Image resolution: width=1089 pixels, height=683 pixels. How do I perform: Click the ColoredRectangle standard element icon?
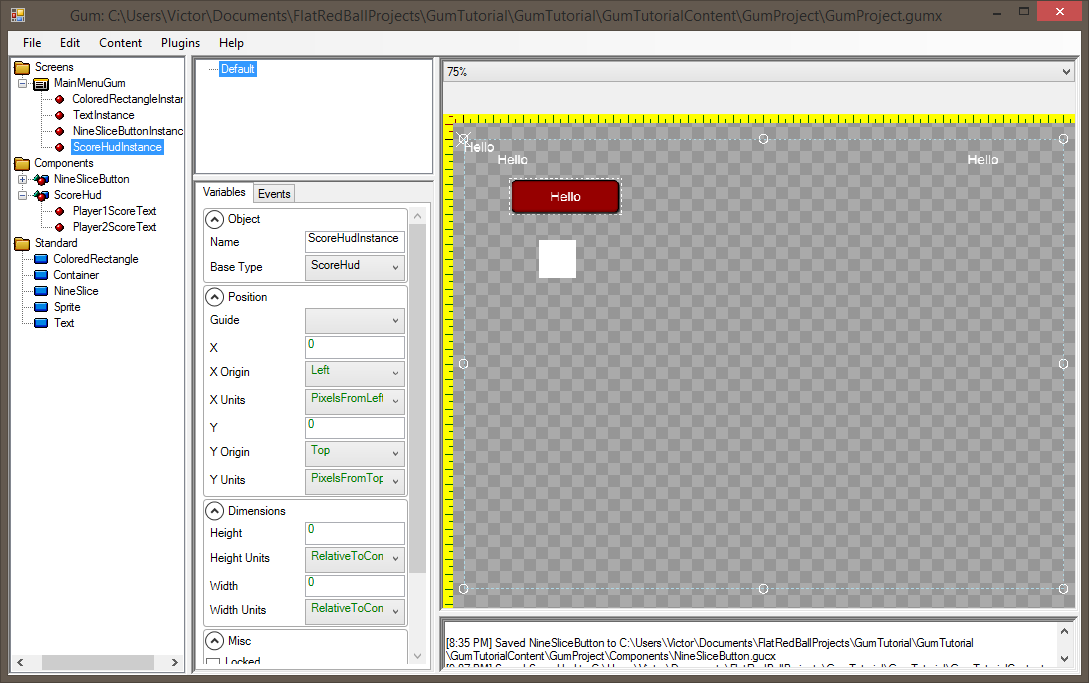point(41,259)
